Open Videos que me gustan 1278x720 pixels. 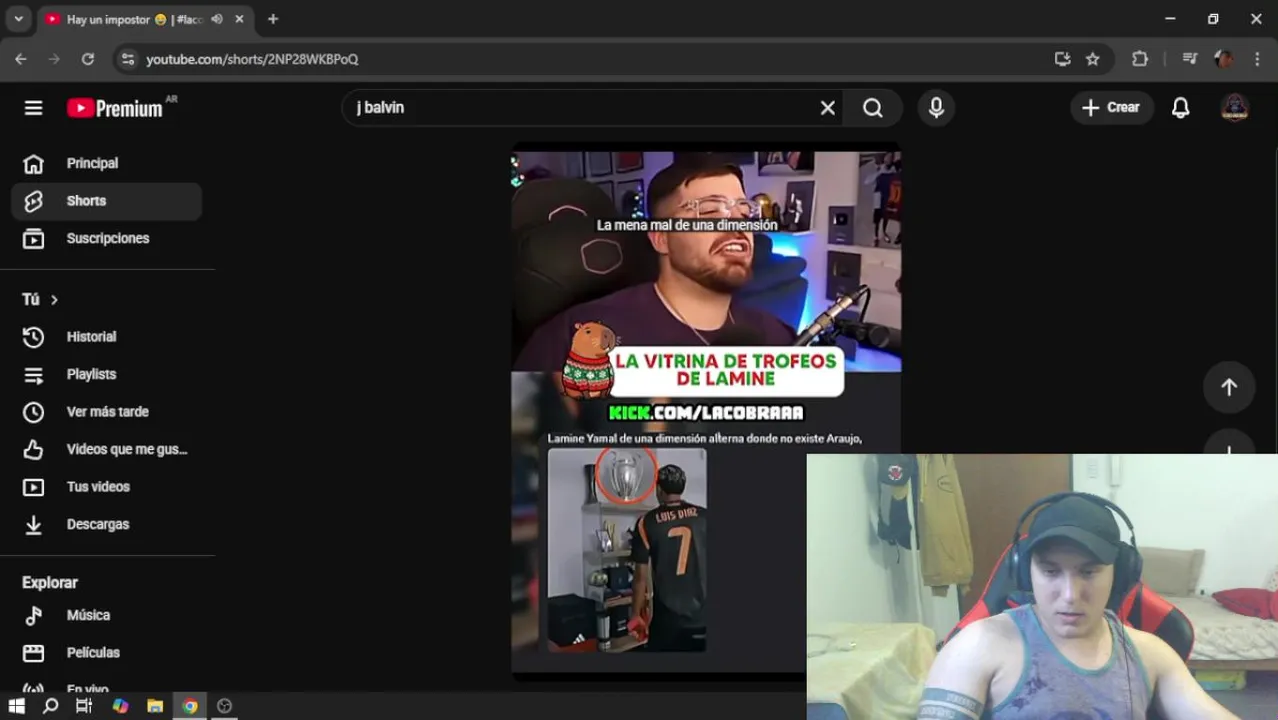coord(107,449)
